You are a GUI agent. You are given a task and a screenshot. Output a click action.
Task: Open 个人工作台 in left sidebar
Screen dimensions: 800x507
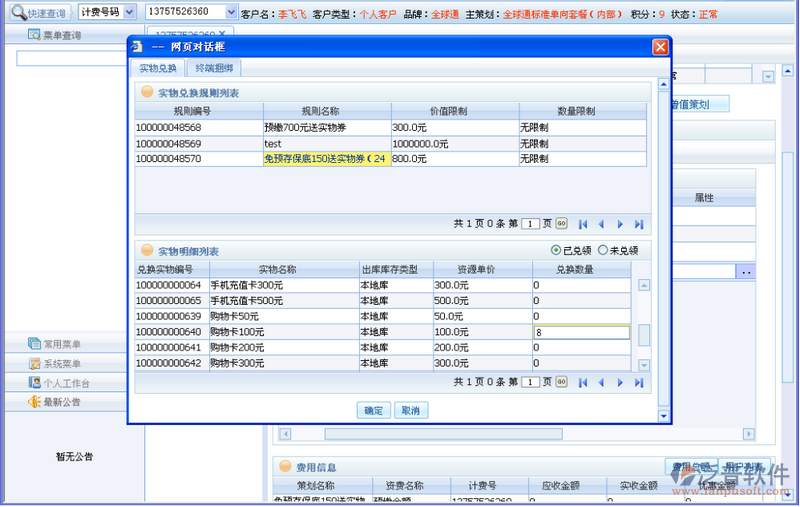(x=66, y=383)
